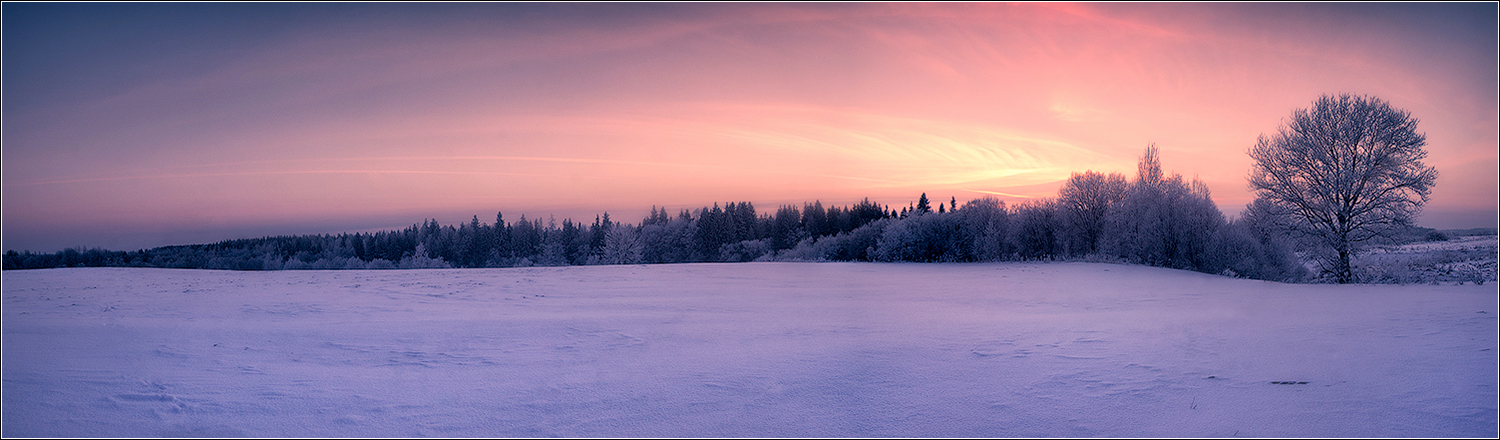
Task: Click the tiny twig poking through the snow
Action: (1192, 404)
